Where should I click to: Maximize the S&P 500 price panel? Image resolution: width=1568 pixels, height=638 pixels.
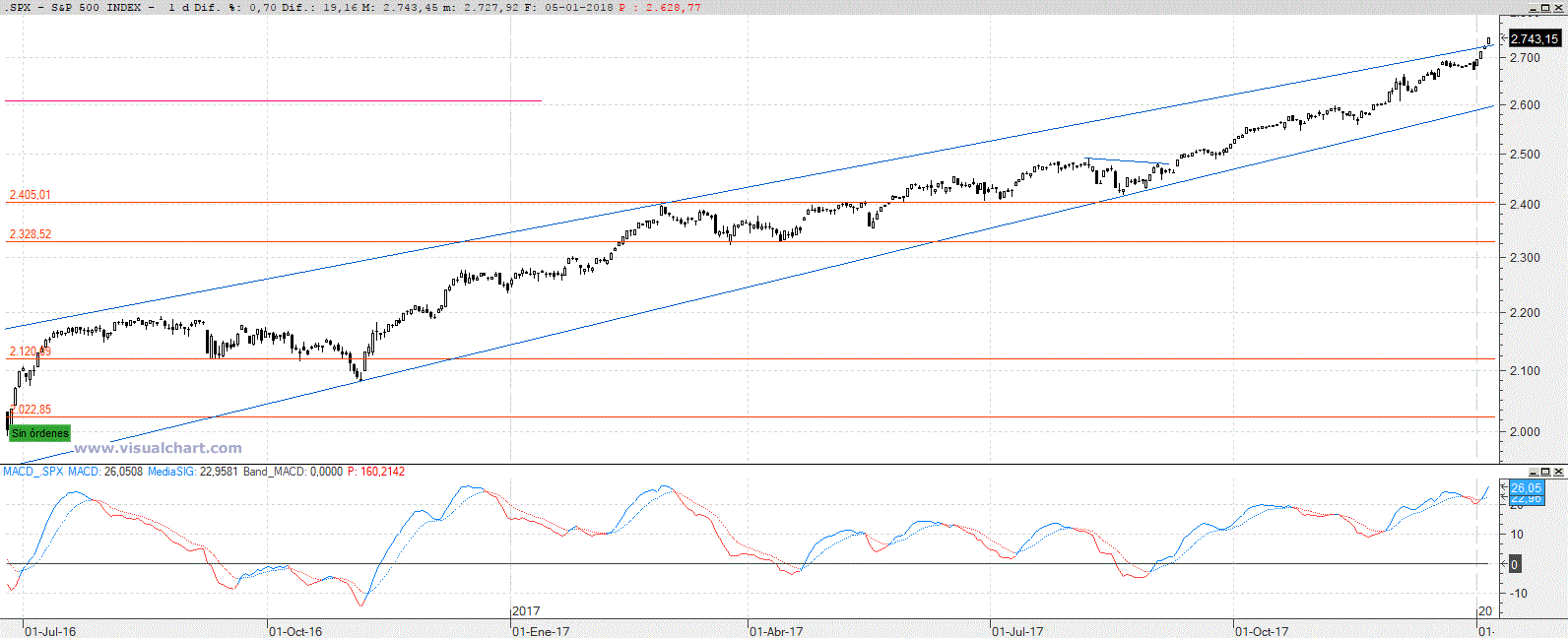pyautogui.click(x=1545, y=9)
